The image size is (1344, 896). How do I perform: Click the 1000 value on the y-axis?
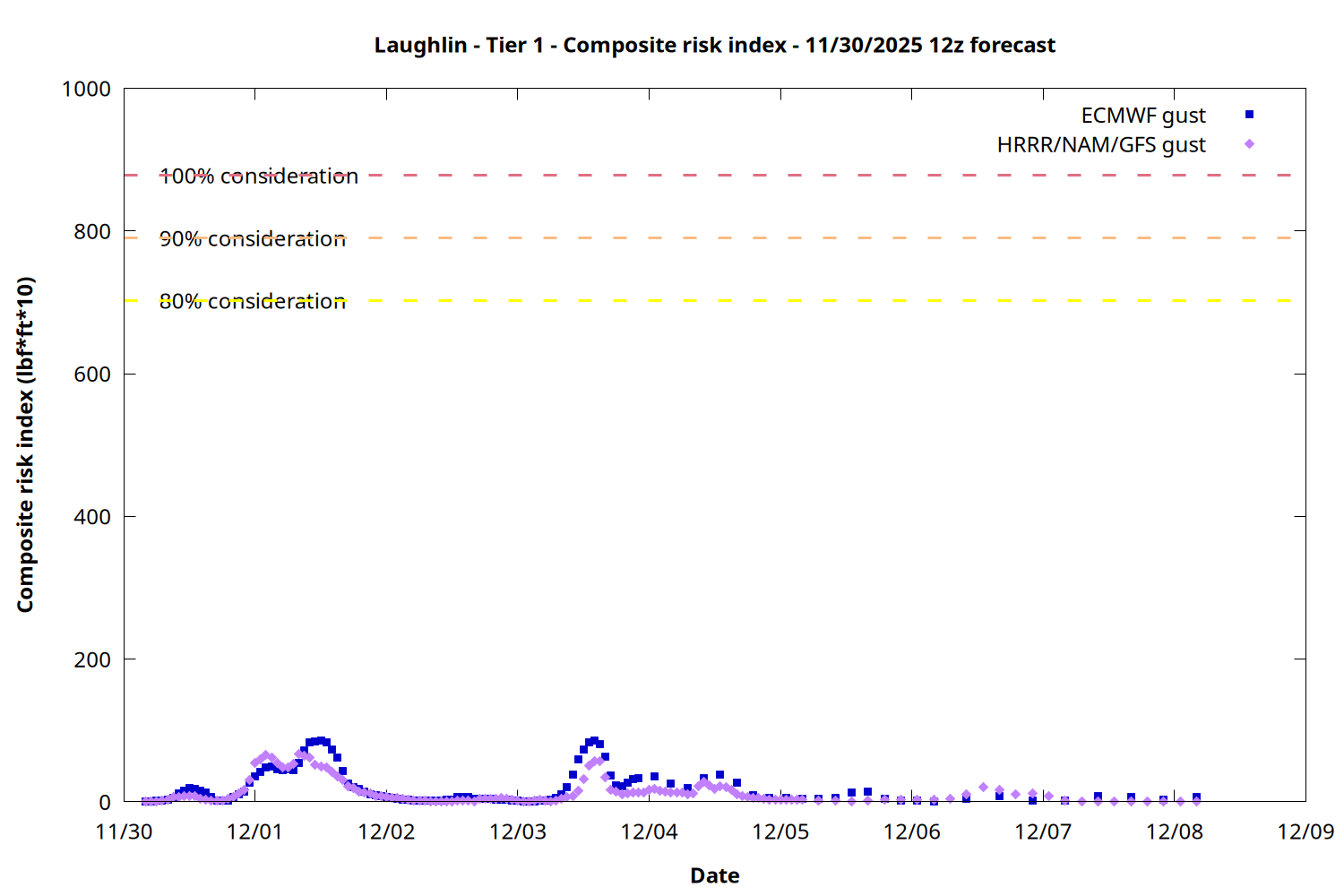[86, 89]
